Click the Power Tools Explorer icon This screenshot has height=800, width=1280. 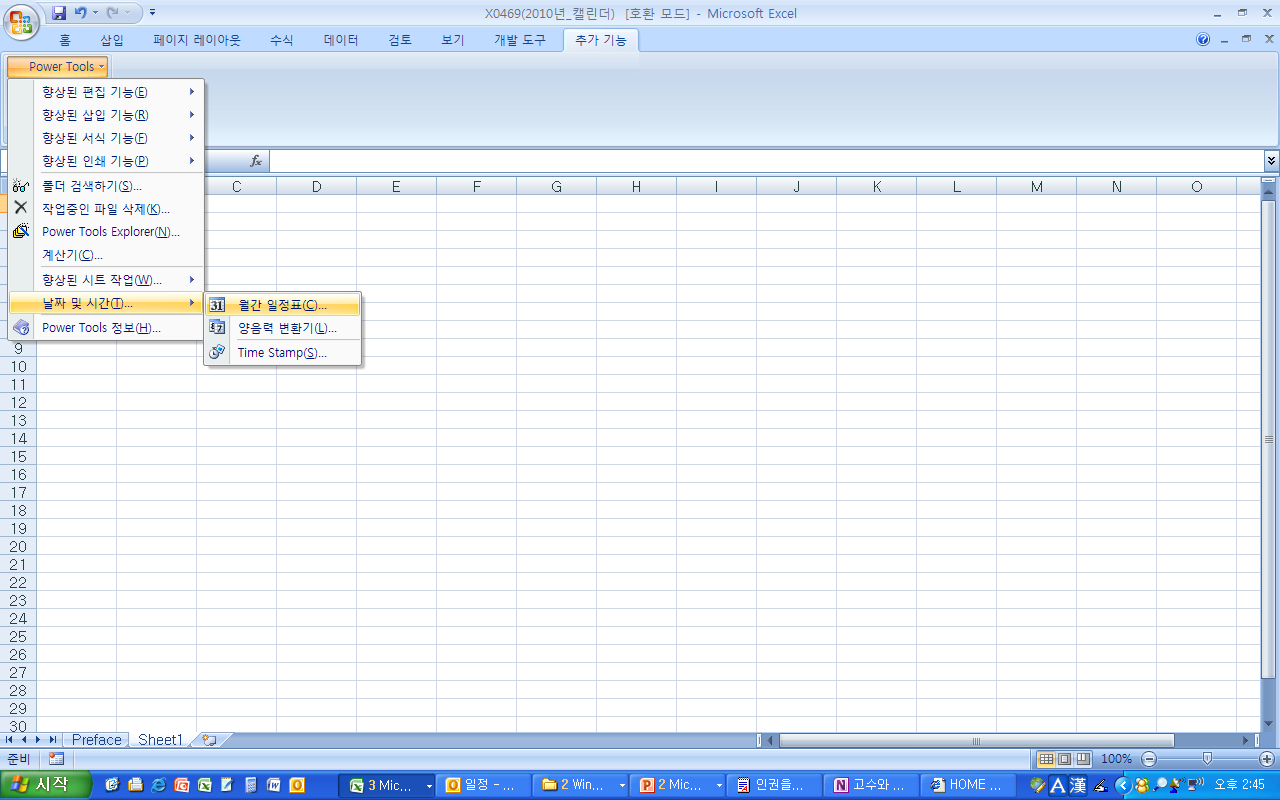click(x=20, y=231)
